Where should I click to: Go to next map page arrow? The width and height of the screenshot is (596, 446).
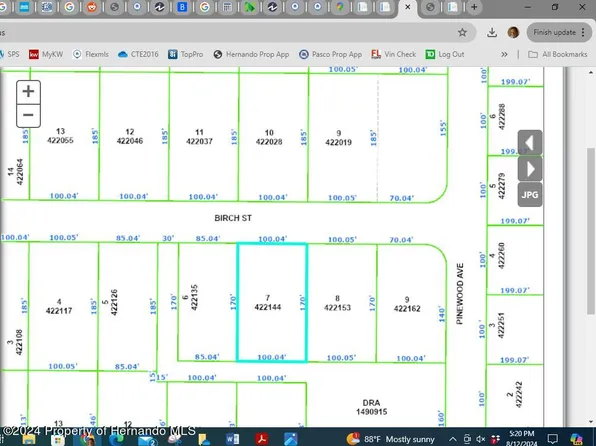coord(530,169)
